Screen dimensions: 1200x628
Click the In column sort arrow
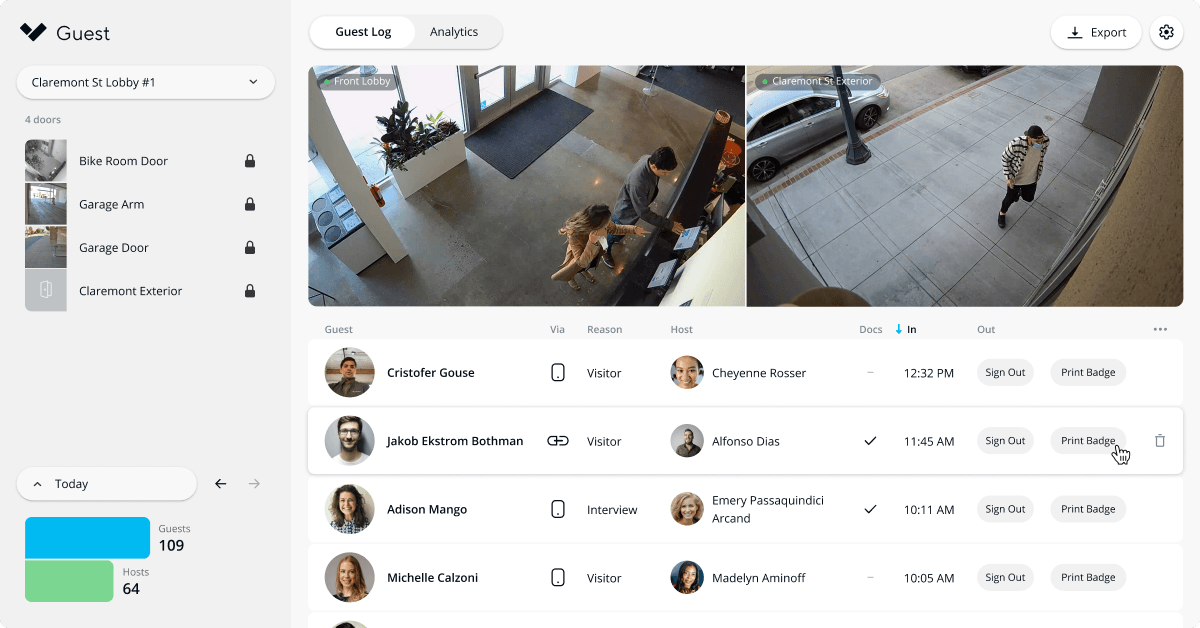899,329
